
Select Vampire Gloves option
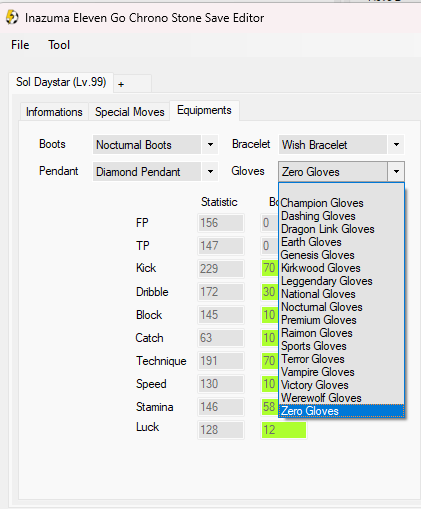(x=341, y=372)
